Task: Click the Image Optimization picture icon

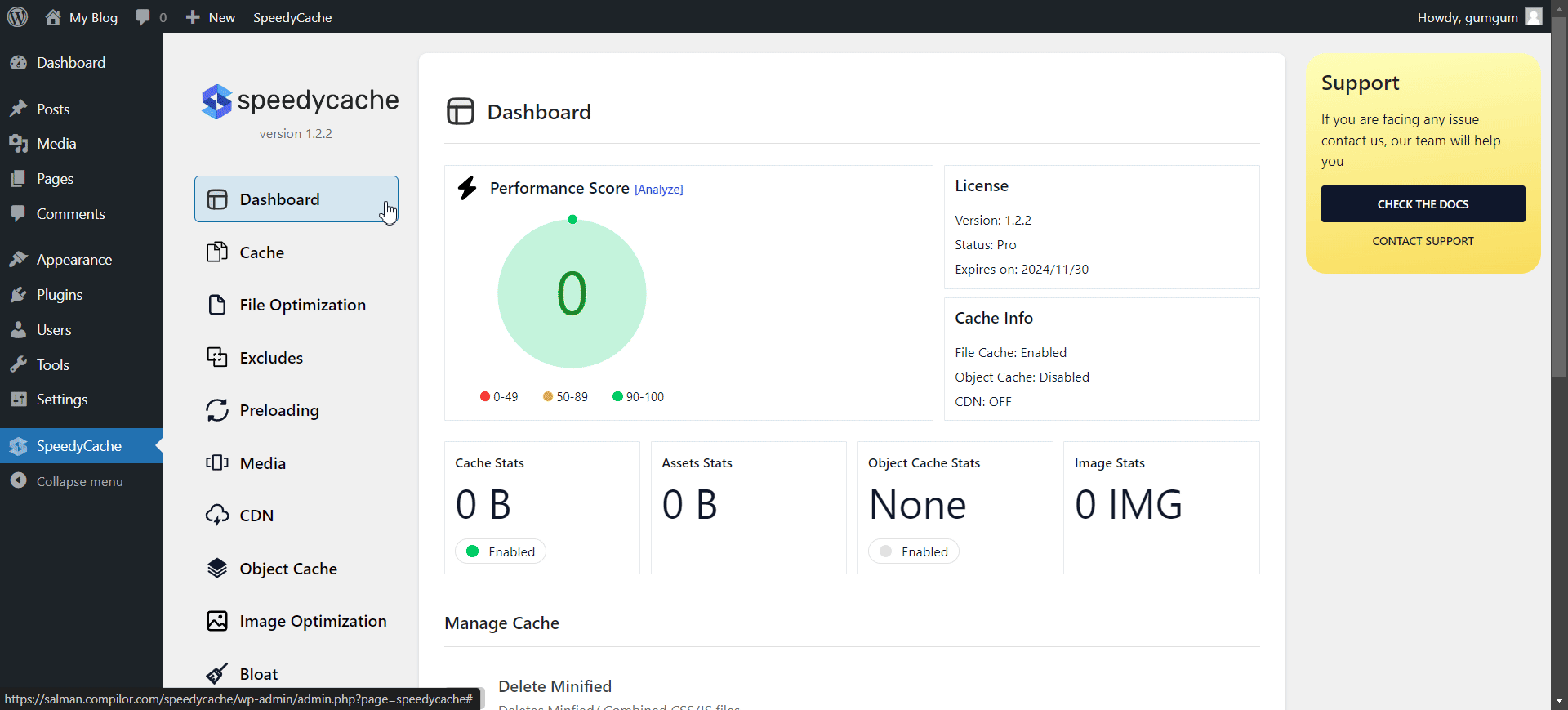Action: coord(216,621)
